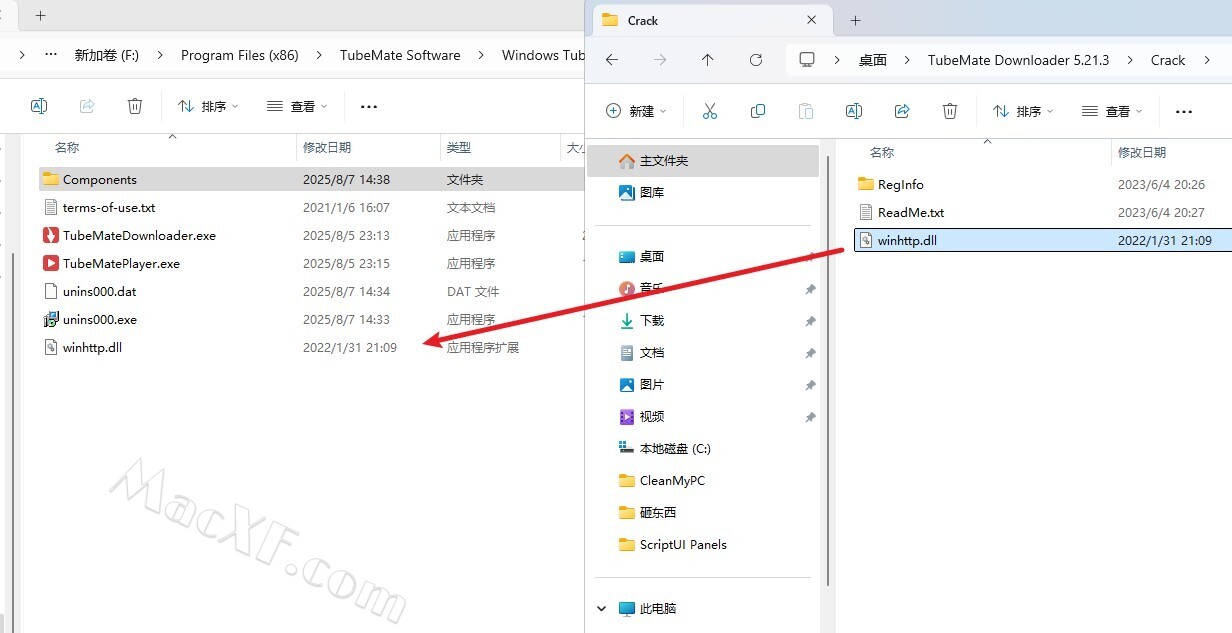Click the Copy icon in the Crack toolbar
The height and width of the screenshot is (633, 1232).
pos(758,111)
